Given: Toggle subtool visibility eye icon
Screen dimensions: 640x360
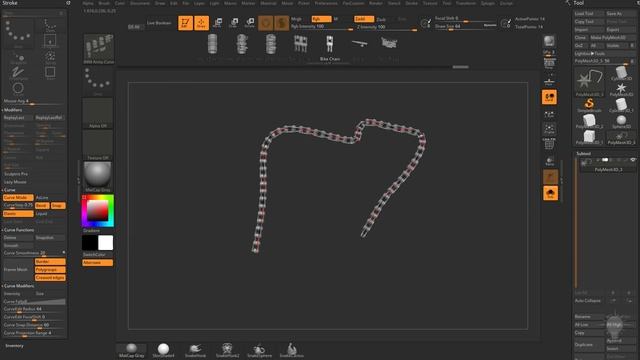Looking at the screenshot, I should [x=633, y=160].
